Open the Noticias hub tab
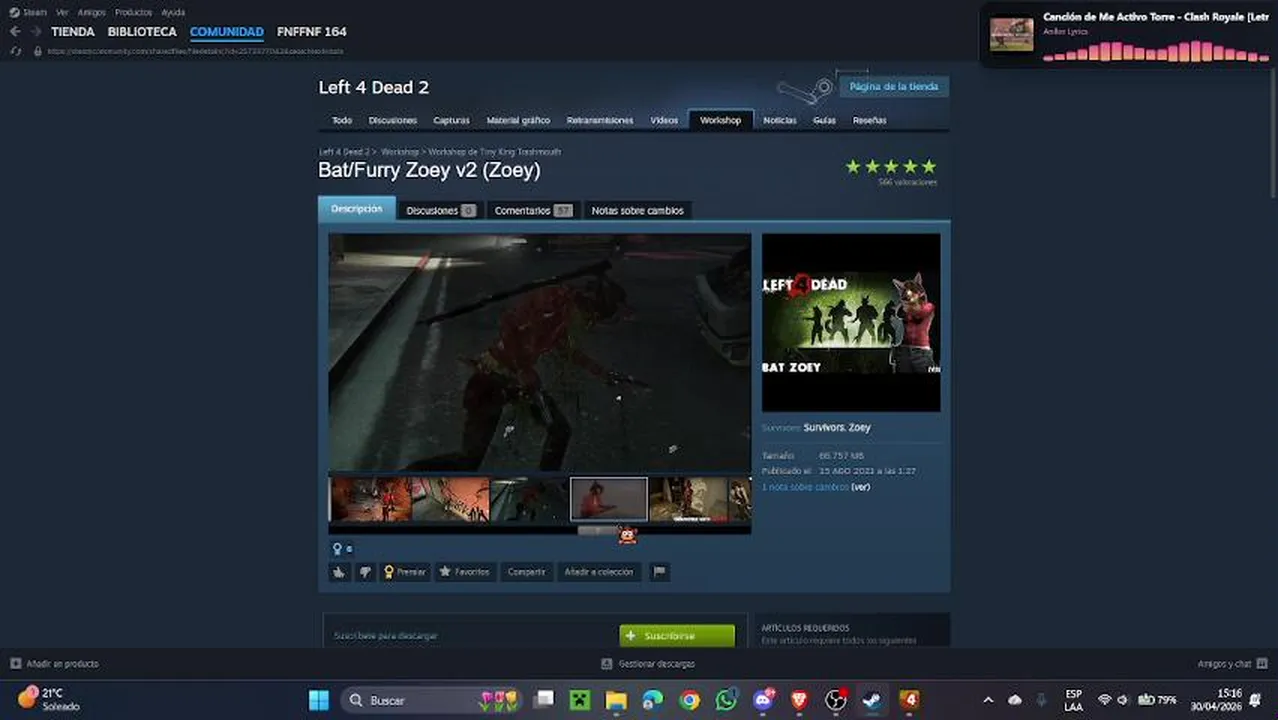Image resolution: width=1278 pixels, height=720 pixels. click(x=780, y=120)
